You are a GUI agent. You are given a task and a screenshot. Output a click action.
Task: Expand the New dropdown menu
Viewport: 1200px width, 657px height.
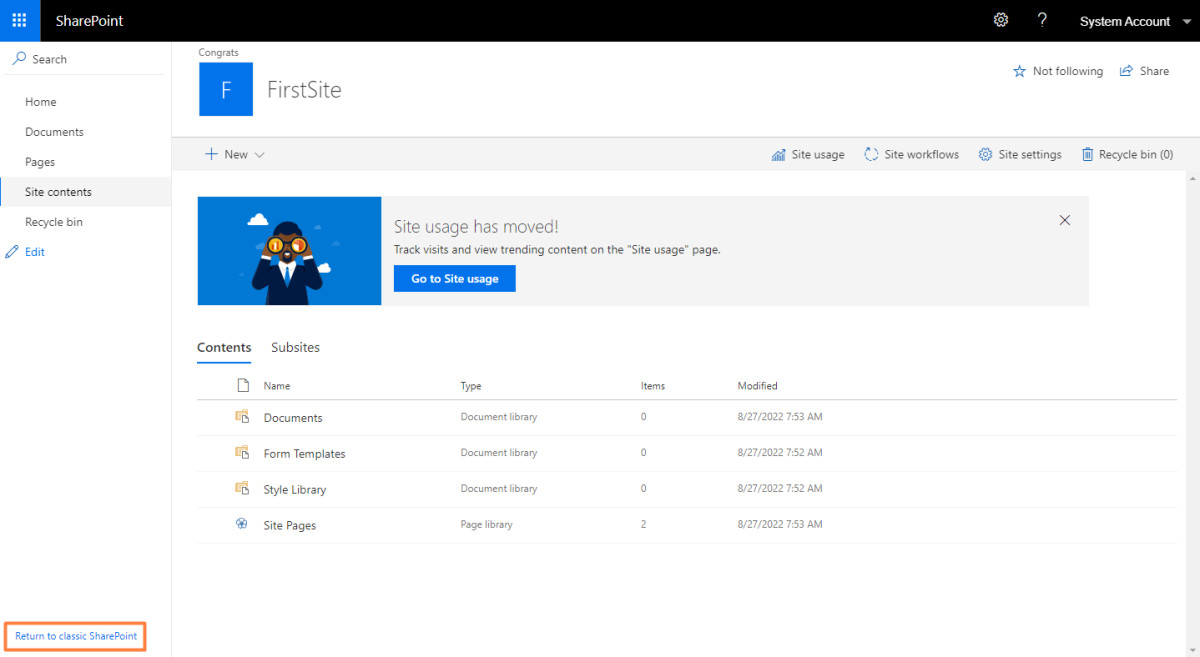pyautogui.click(x=235, y=154)
